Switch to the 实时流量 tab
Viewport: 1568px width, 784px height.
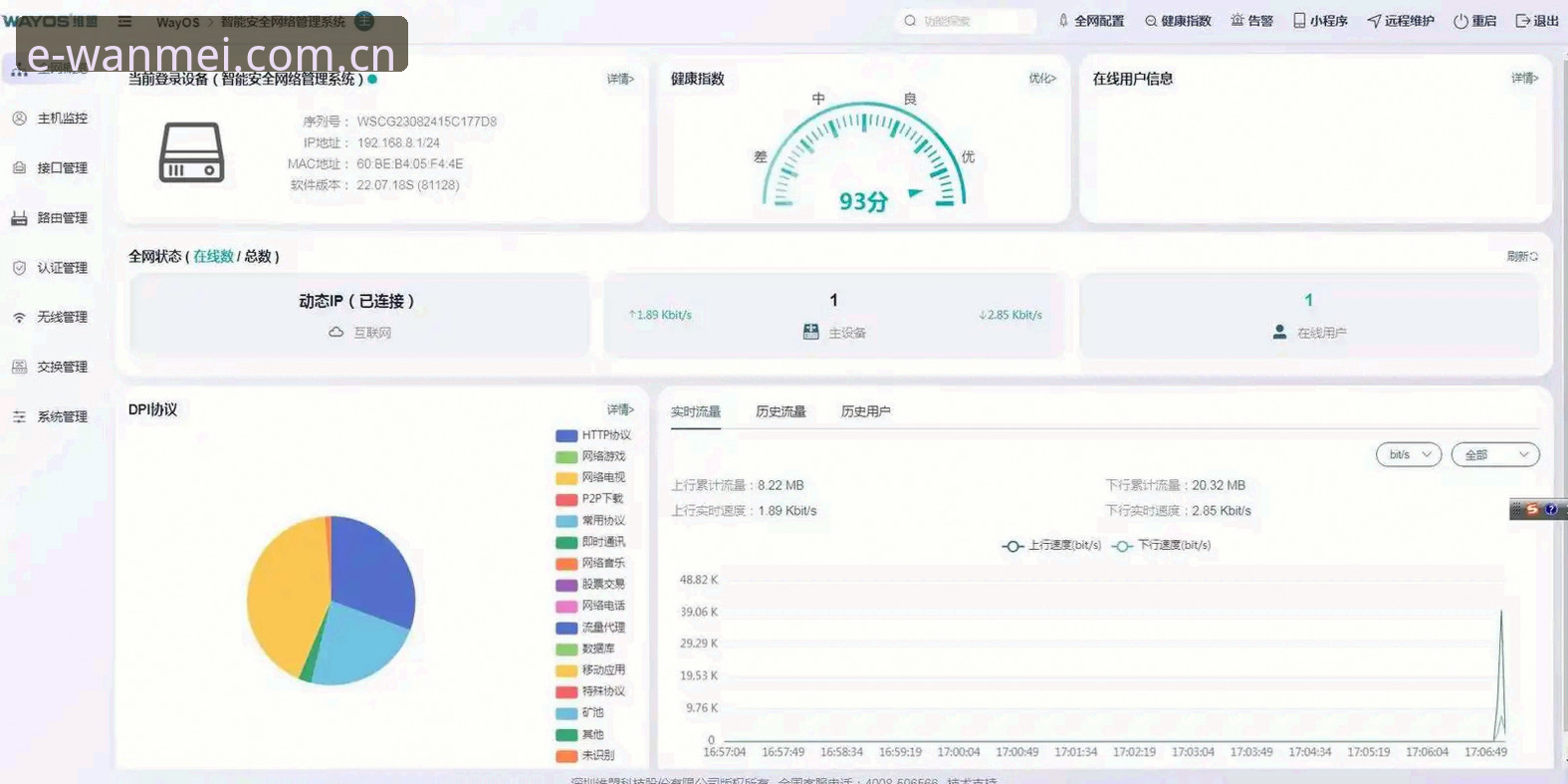pyautogui.click(x=696, y=412)
